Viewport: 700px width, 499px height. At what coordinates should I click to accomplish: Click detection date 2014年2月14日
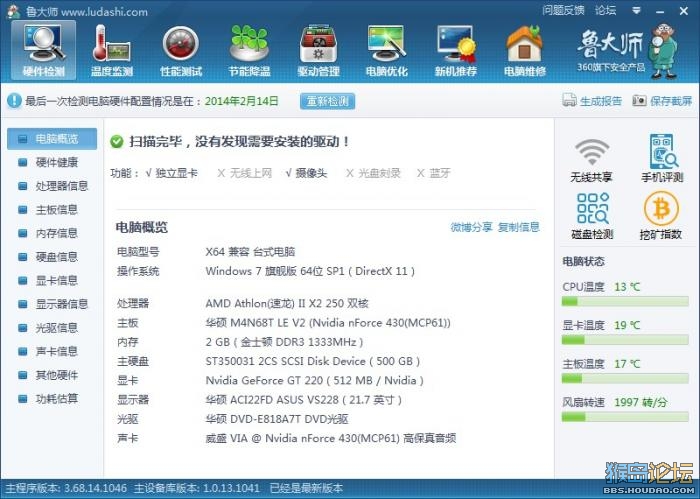point(242,101)
